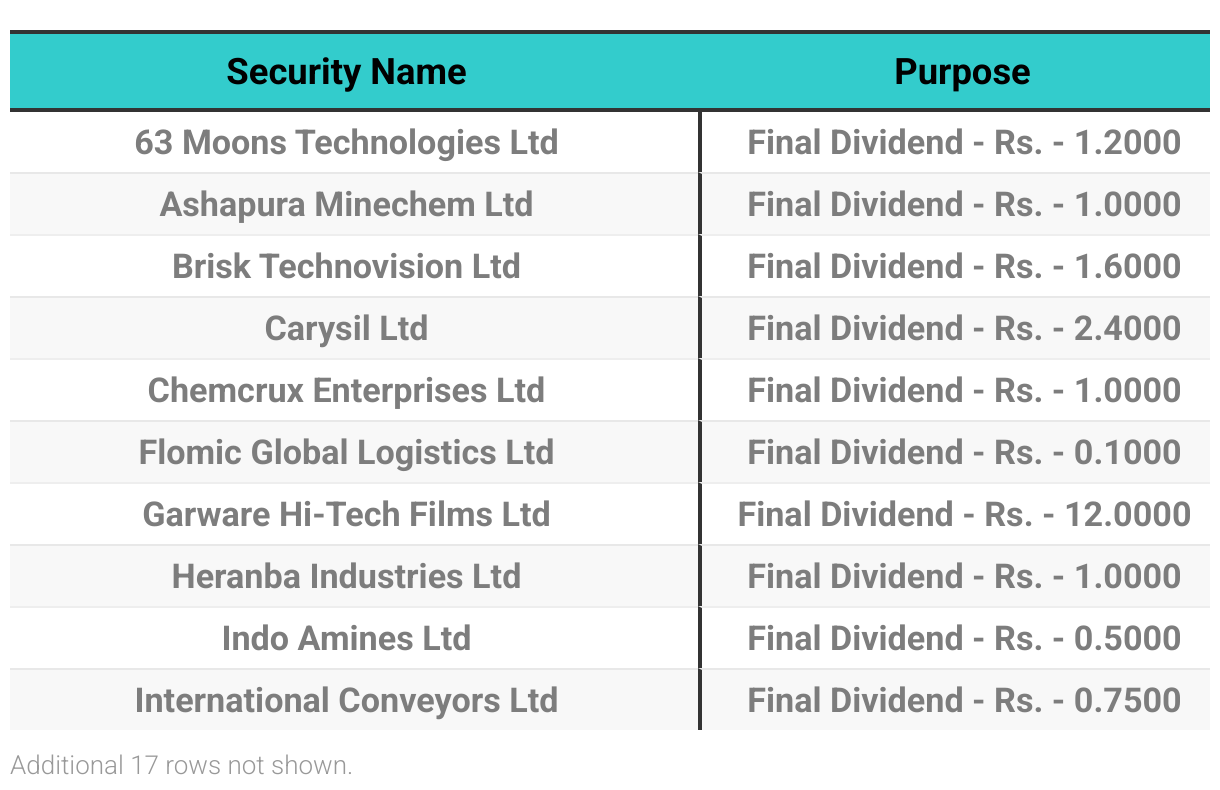Image resolution: width=1220 pixels, height=790 pixels.
Task: Click the Additional 17 rows not shown note
Action: click(x=181, y=766)
